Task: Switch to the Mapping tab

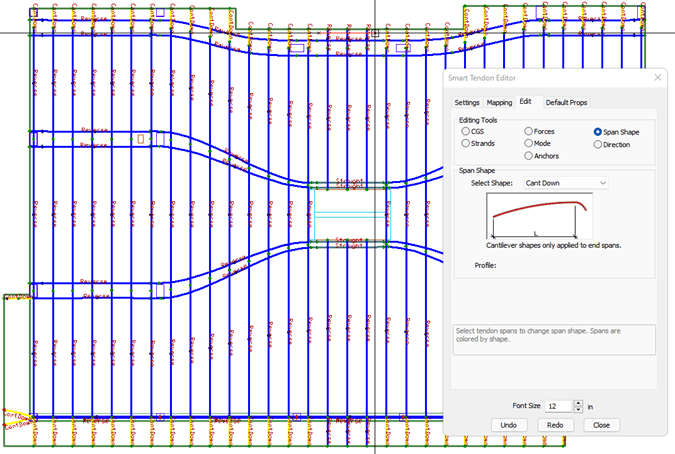Action: coord(499,102)
